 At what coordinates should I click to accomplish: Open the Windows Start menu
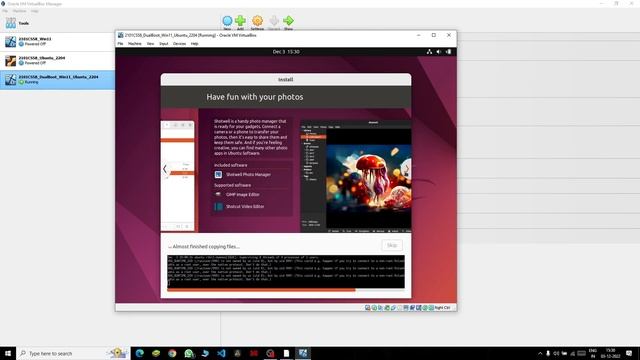(x=8, y=353)
